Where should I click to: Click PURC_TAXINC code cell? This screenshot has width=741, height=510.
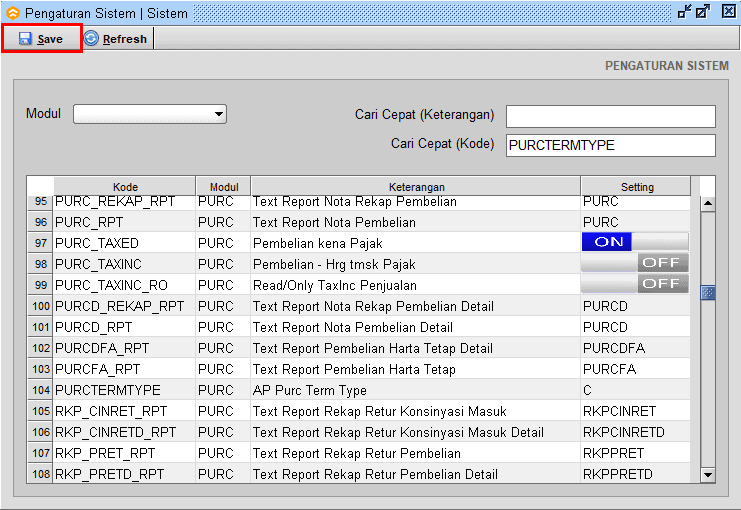click(x=125, y=264)
